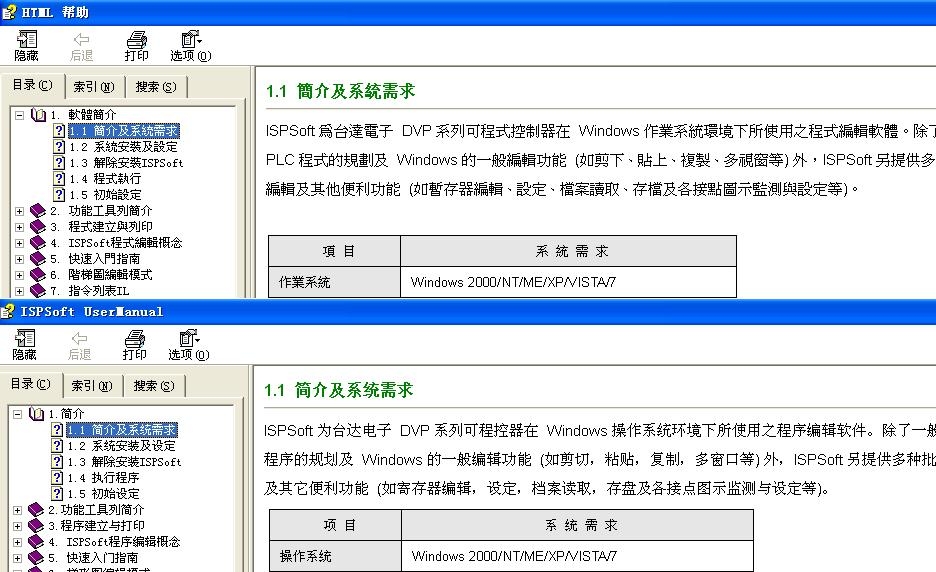Viewport: 936px width, 572px height.
Task: Open topic 1.5 初始设定
Action: 103,494
